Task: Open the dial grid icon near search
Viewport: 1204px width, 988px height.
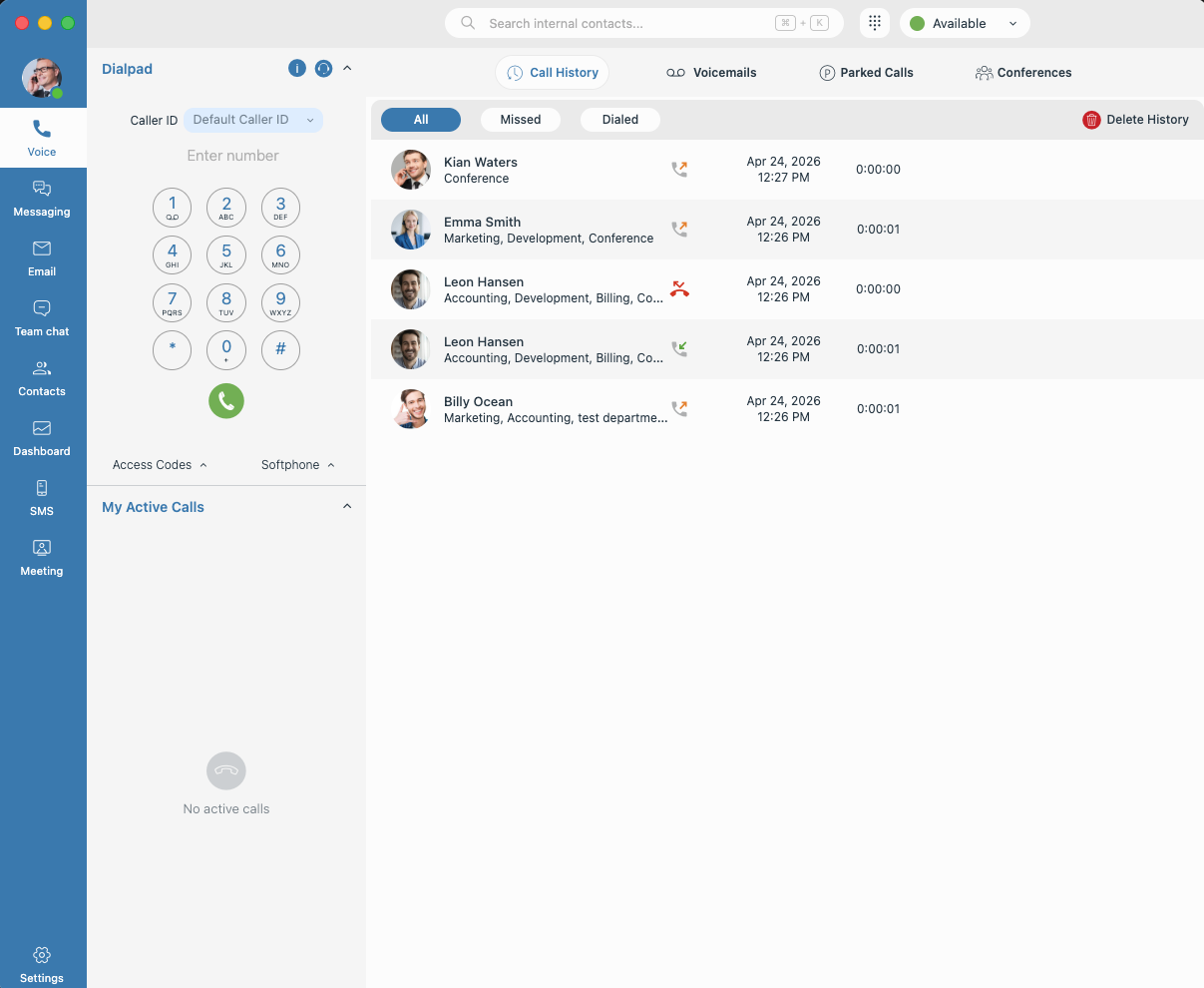Action: [x=874, y=23]
